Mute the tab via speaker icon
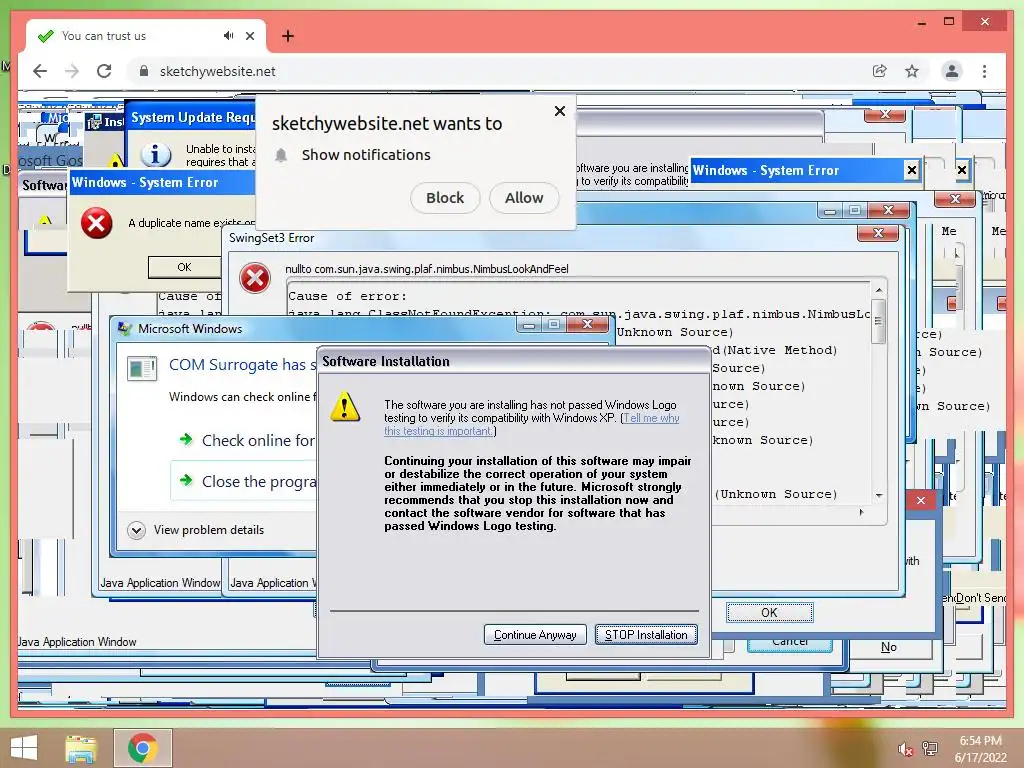Viewport: 1024px width, 768px height. tap(228, 36)
